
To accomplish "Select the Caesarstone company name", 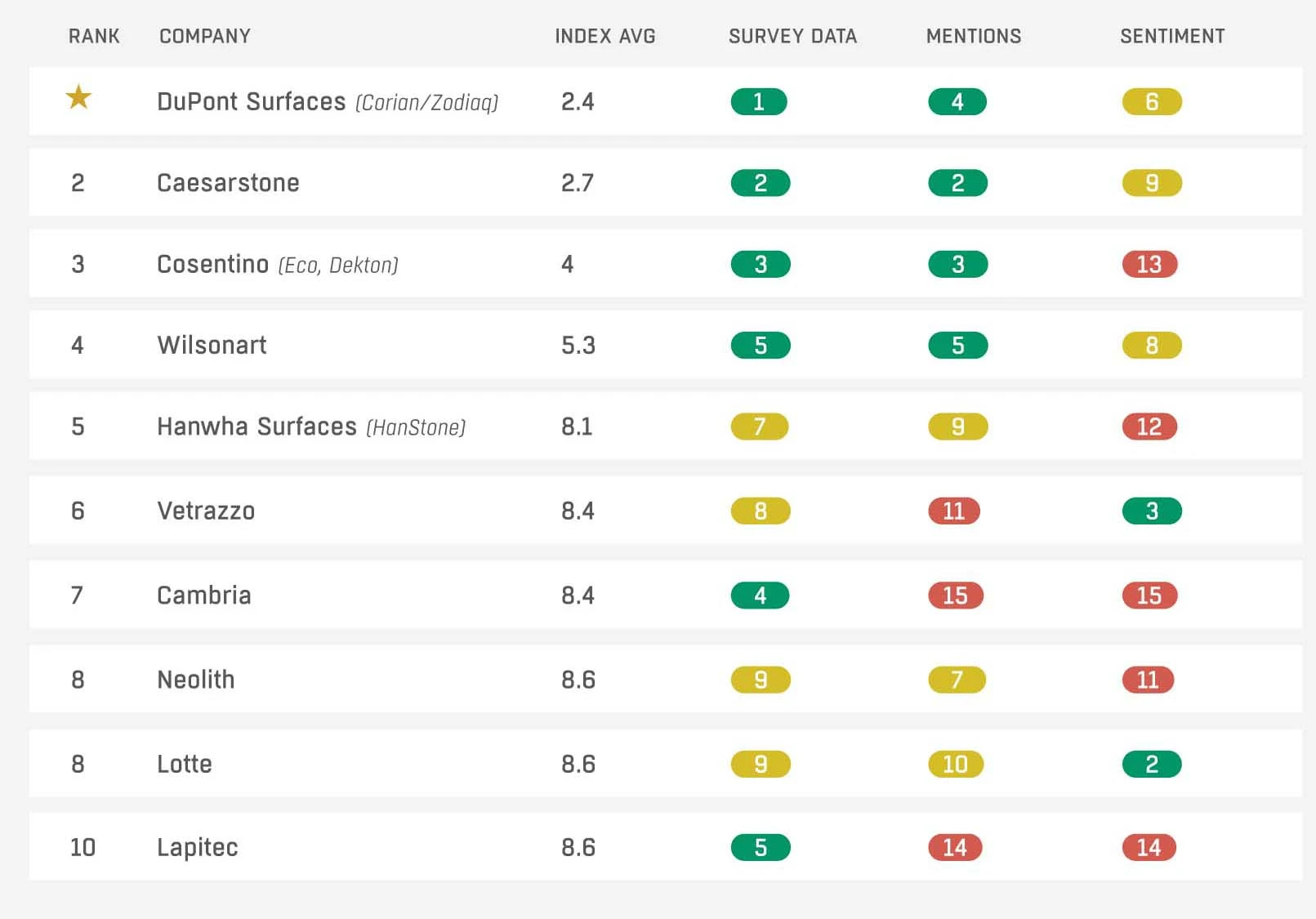I will [x=228, y=182].
